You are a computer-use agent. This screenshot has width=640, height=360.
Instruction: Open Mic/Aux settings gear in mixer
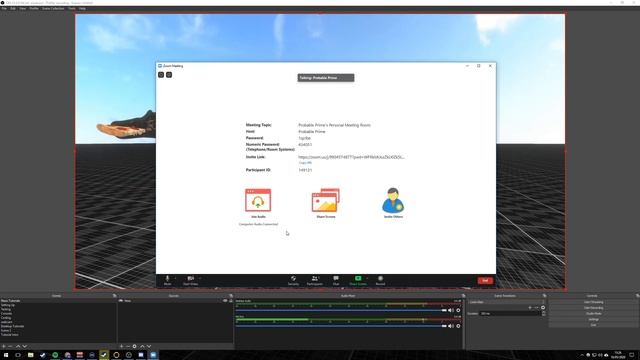pyautogui.click(x=458, y=326)
